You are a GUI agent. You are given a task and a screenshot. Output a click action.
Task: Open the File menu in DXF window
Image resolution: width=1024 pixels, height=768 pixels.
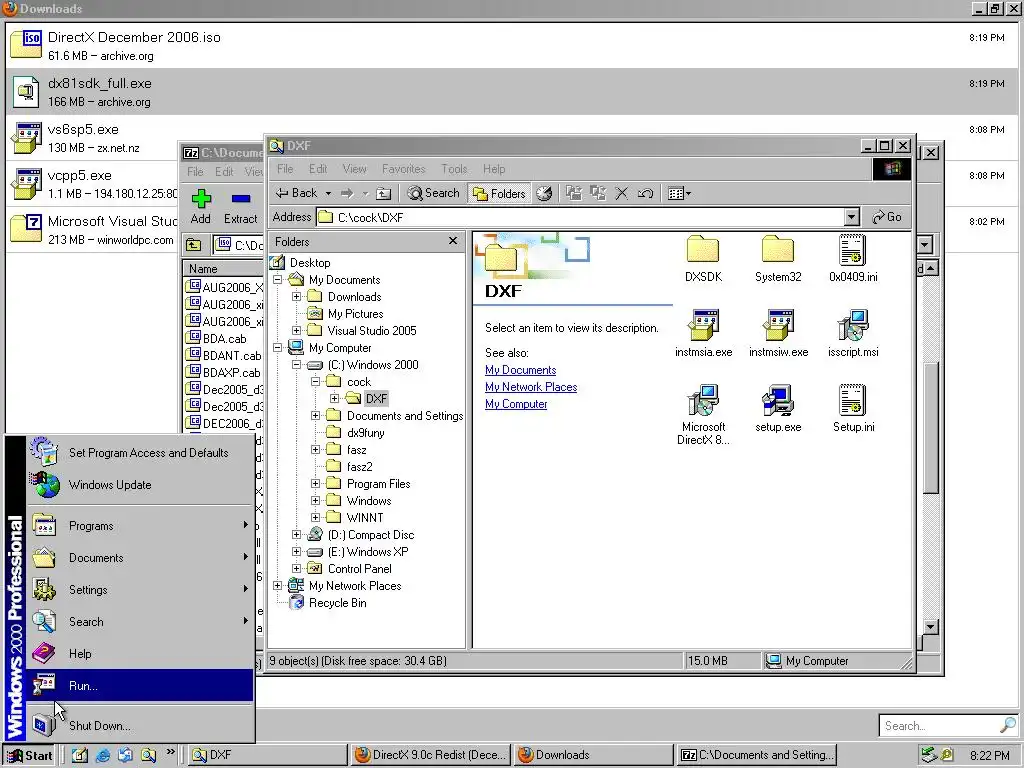(285, 169)
